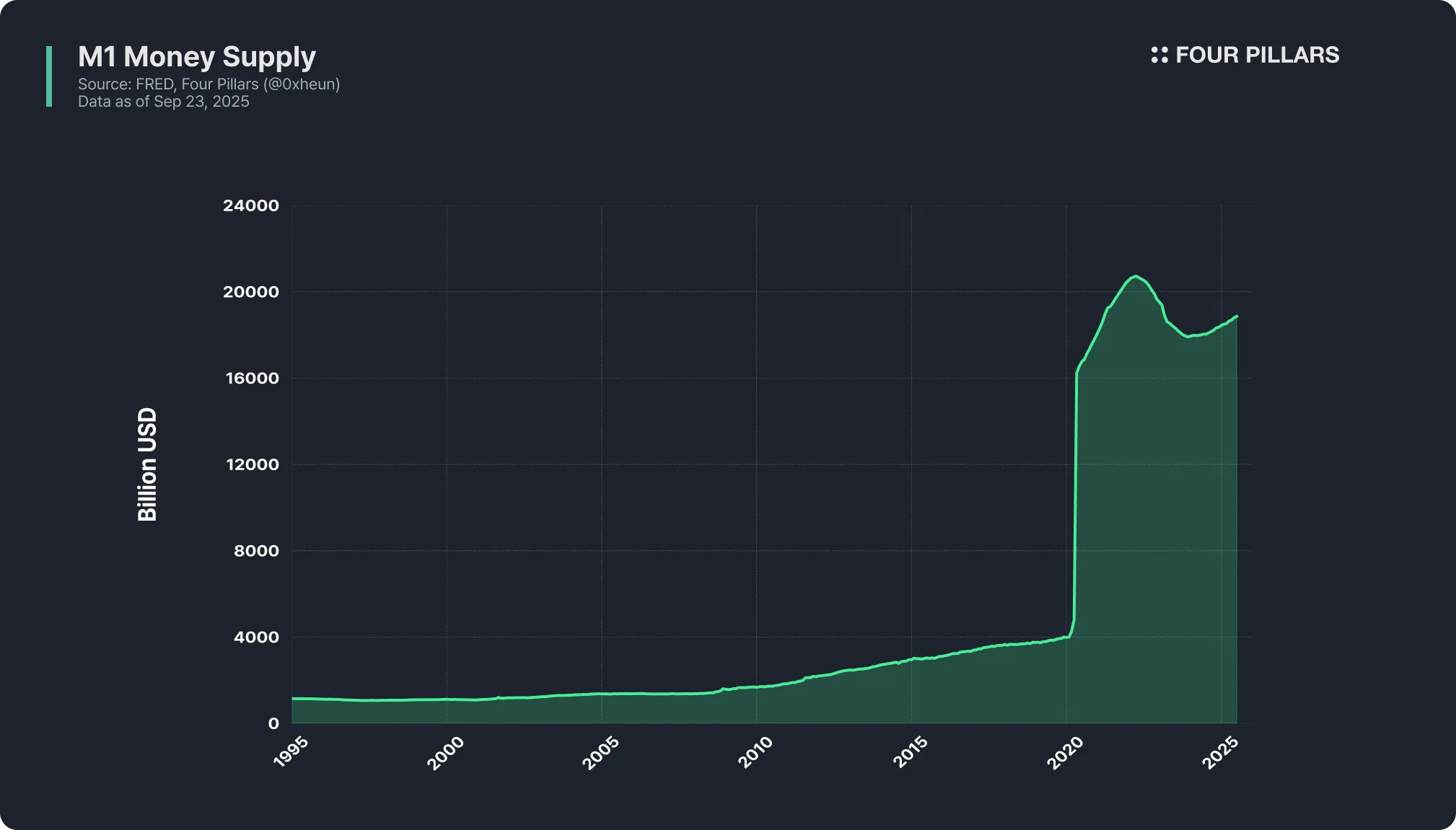The image size is (1456, 830).
Task: Click the green accent bar beside title
Action: tap(49, 76)
